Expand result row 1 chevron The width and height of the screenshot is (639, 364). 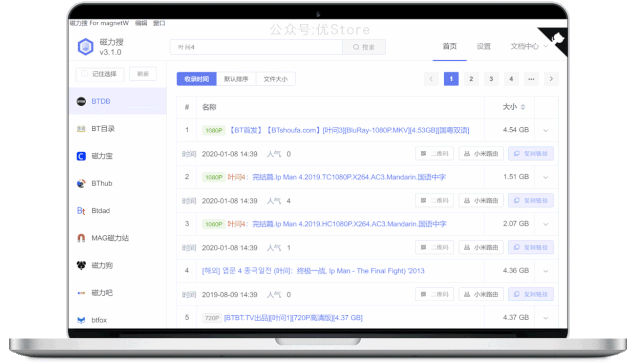click(x=546, y=130)
